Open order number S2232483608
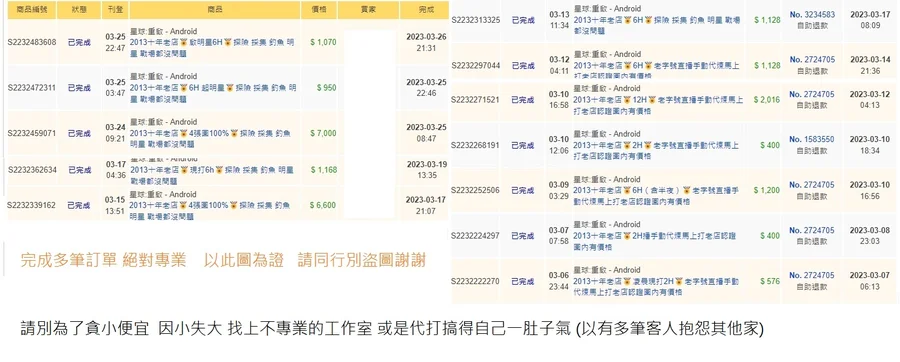Image resolution: width=900 pixels, height=362 pixels. (x=32, y=42)
